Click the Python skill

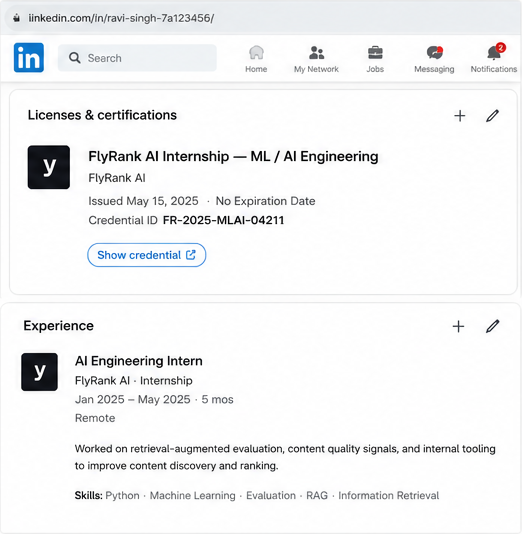click(122, 496)
